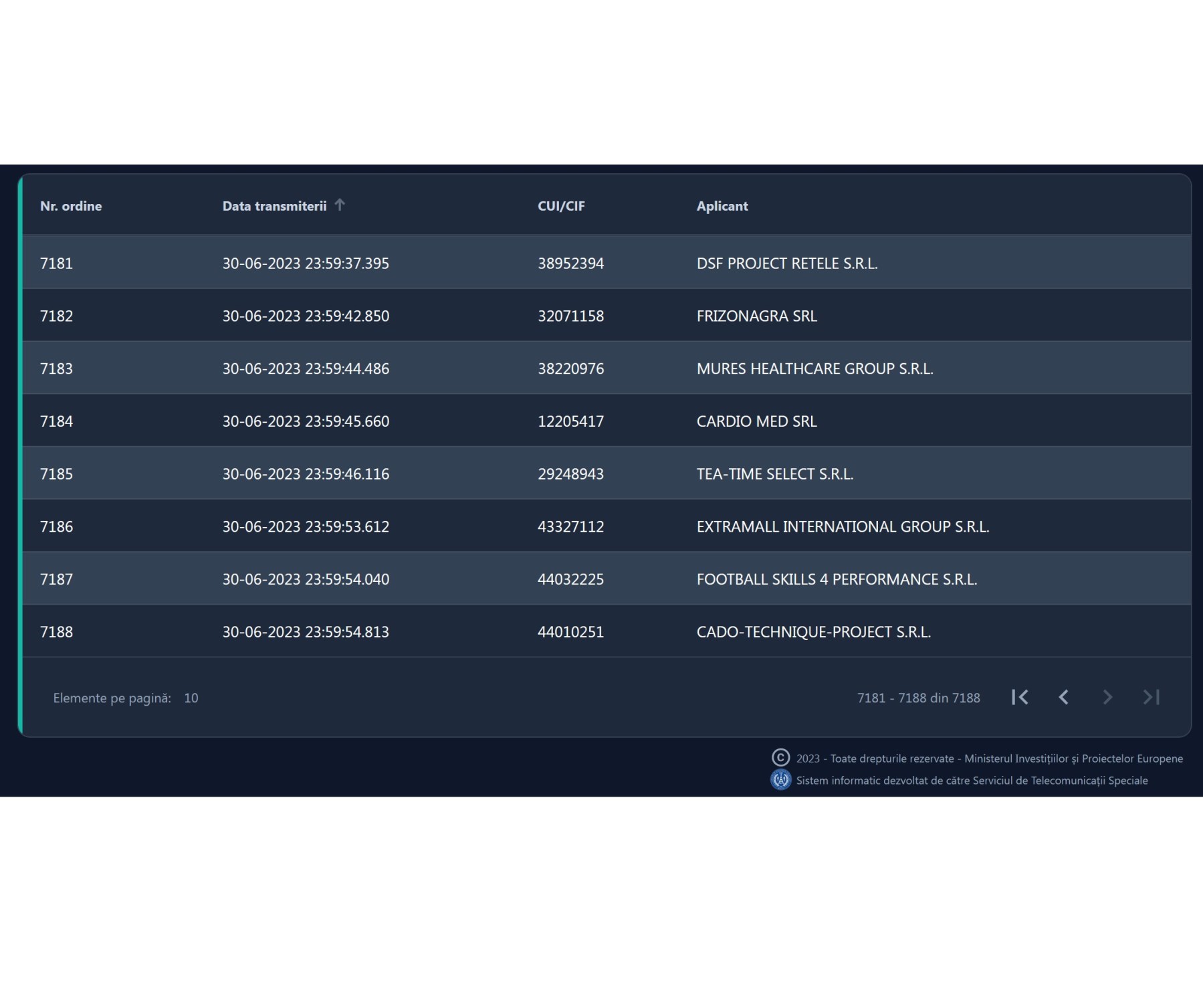This screenshot has width=1203, height=1008.
Task: Select CUI value 38952394
Action: click(x=570, y=264)
